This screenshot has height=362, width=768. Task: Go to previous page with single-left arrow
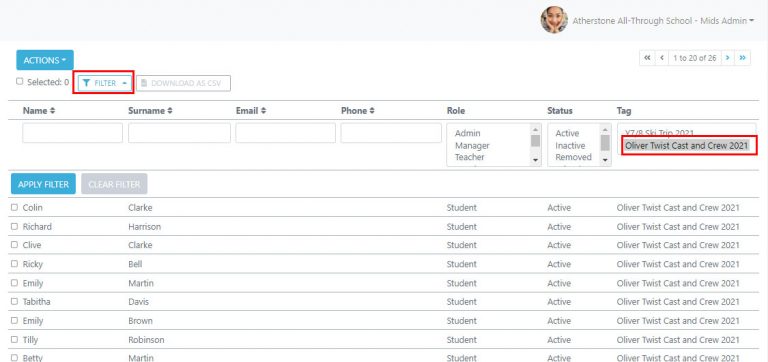pyautogui.click(x=662, y=58)
